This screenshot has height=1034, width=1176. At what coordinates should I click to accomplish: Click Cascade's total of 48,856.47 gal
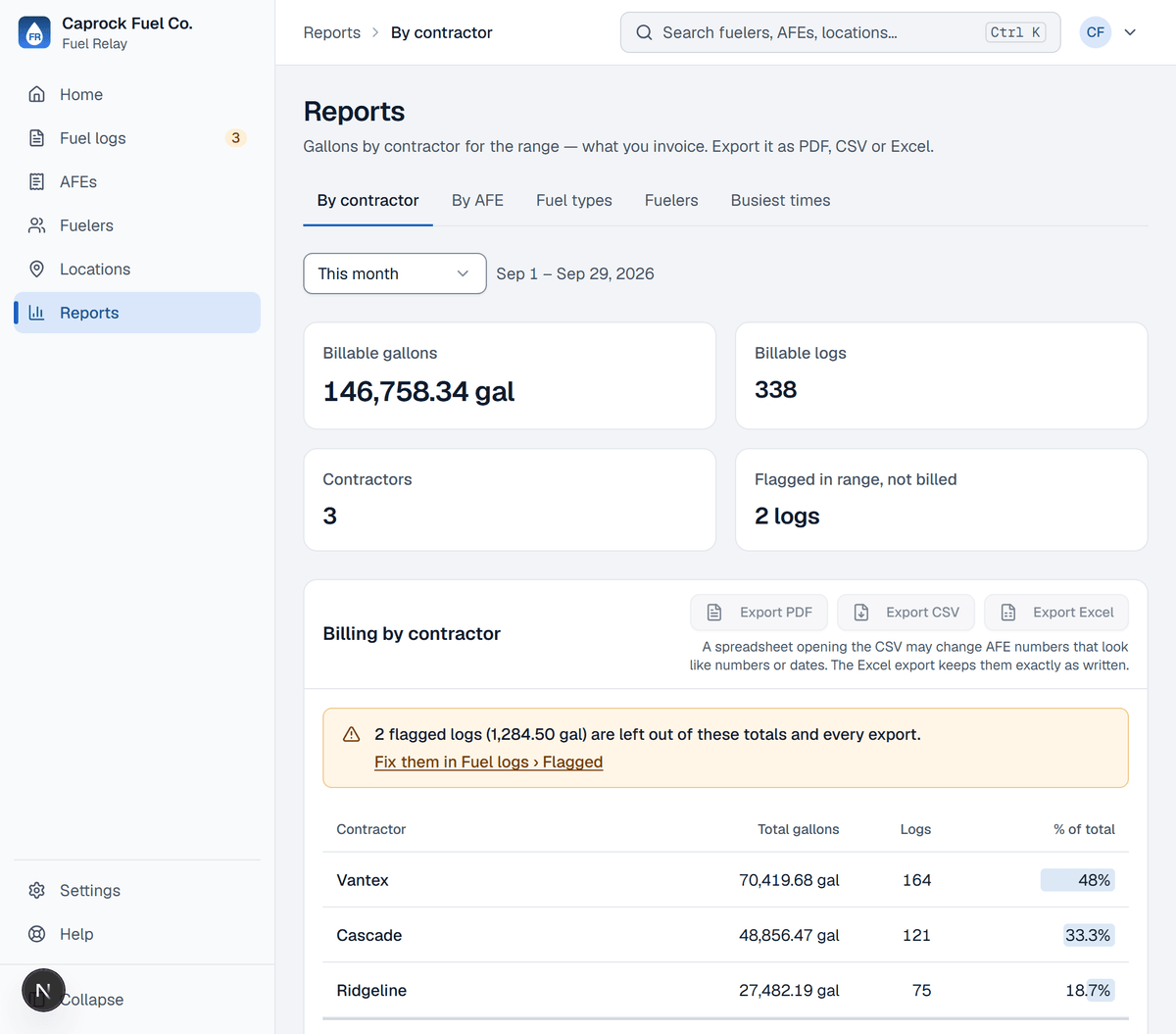789,935
